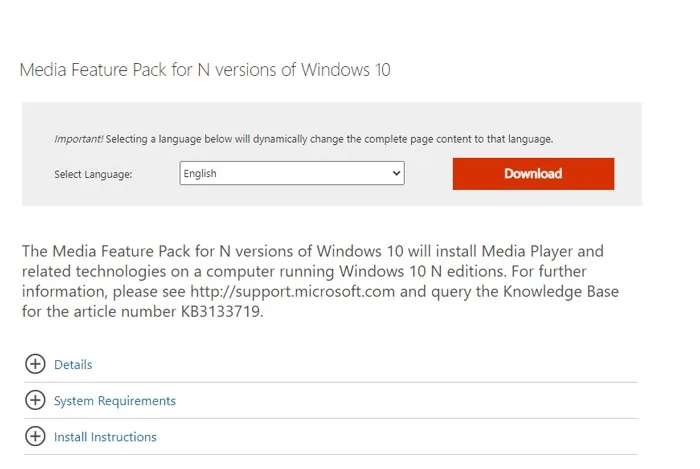Viewport: 700px width, 469px height.
Task: Click the plus icon beside System Requirements
Action: [x=35, y=400]
